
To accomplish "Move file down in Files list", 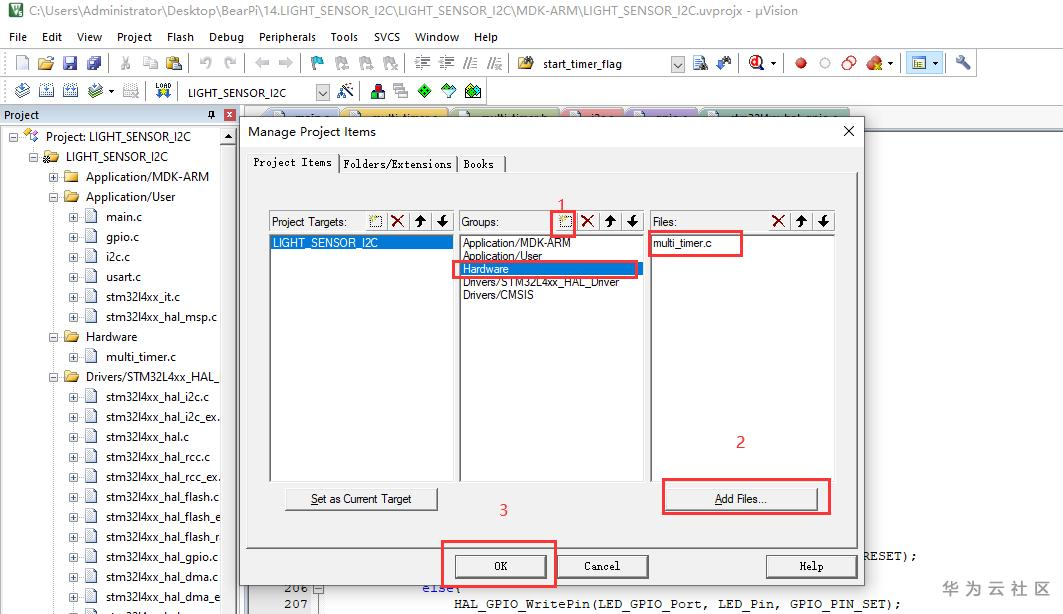I will click(x=823, y=221).
